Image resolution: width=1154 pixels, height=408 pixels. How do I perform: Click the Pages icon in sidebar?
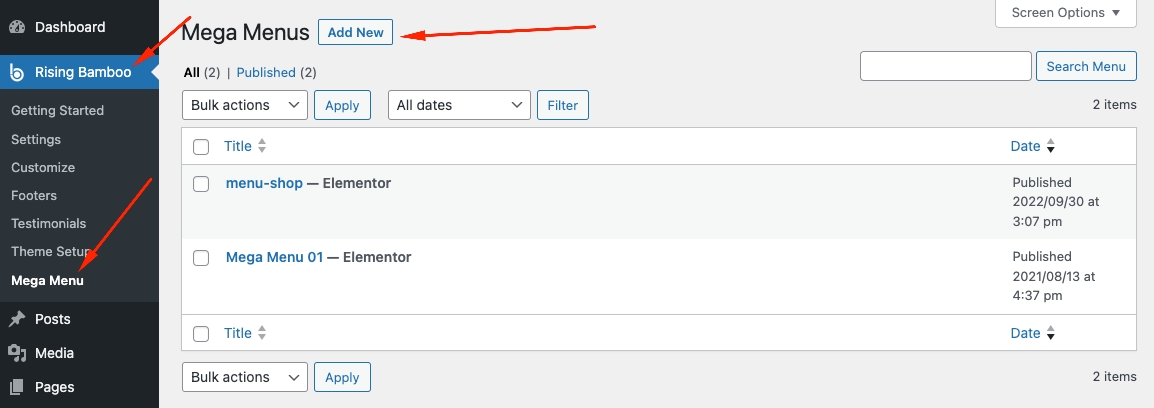point(17,387)
